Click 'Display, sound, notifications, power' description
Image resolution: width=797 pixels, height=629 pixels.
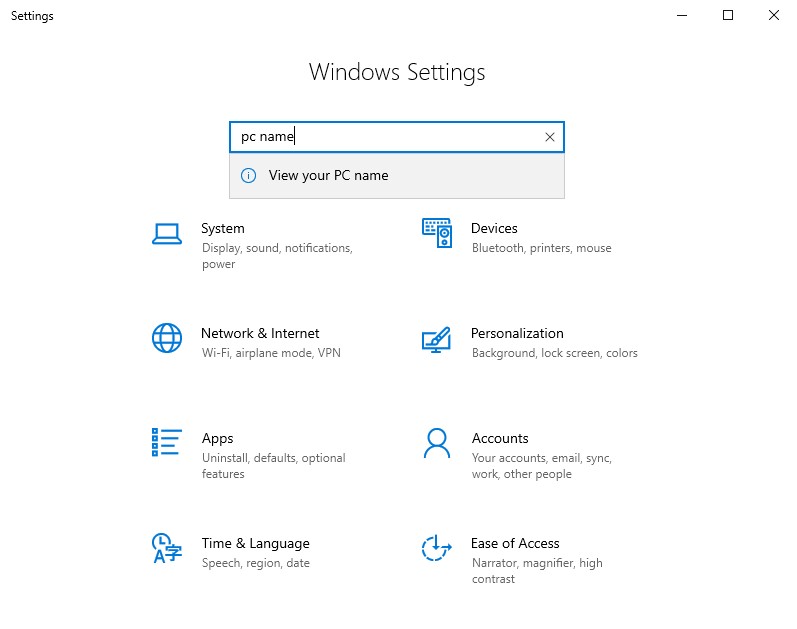(278, 256)
